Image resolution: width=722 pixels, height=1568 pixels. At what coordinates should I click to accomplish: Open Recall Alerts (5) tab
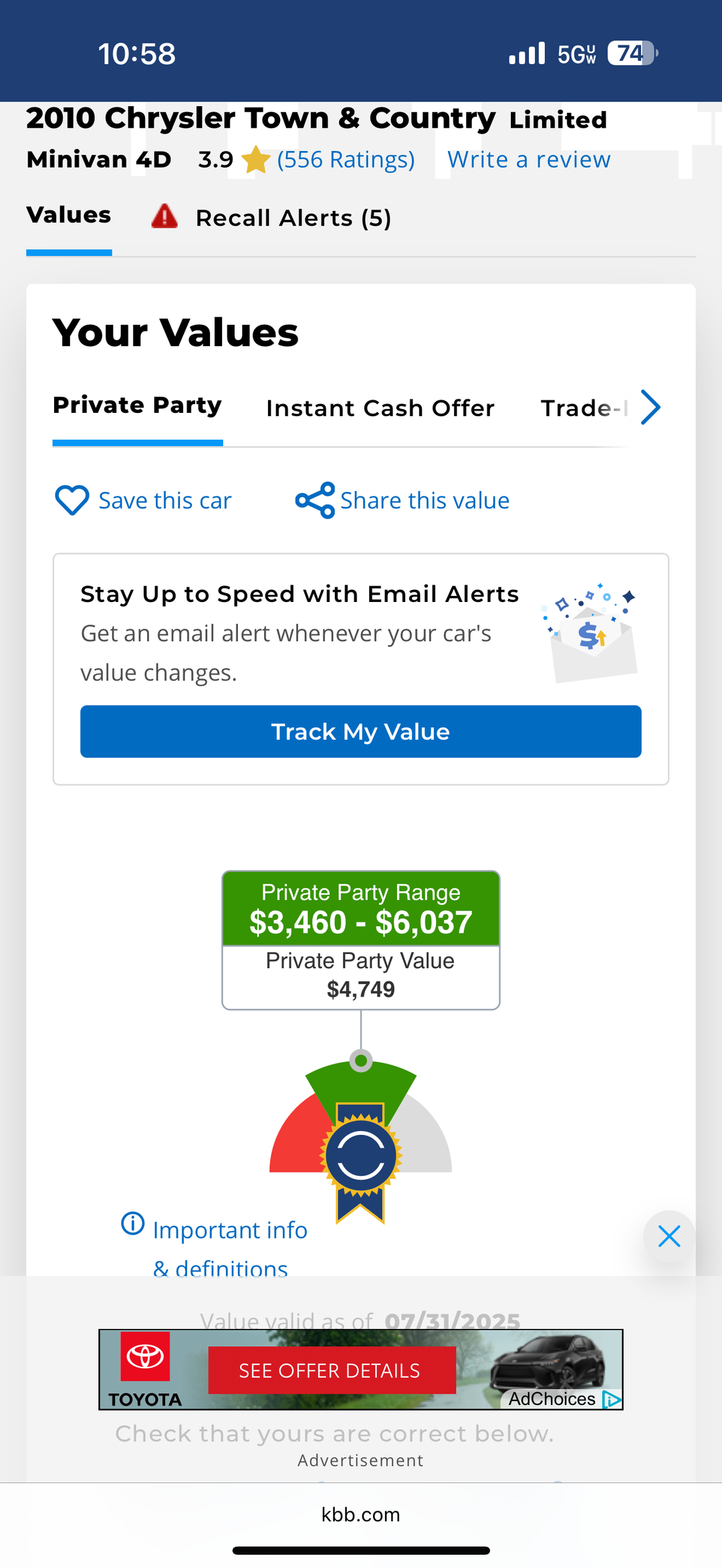click(x=293, y=218)
